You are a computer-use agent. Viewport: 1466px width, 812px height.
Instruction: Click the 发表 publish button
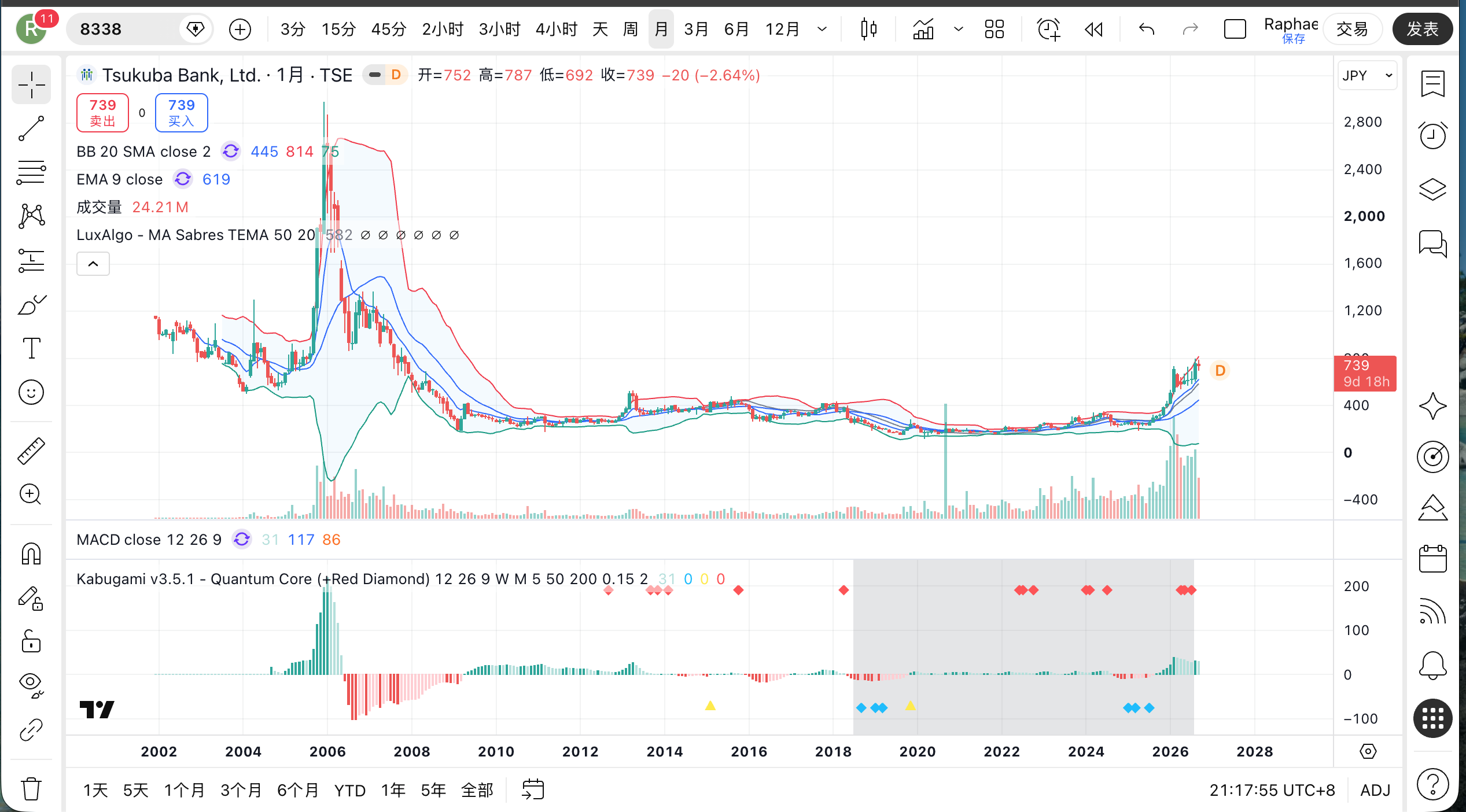1422,29
